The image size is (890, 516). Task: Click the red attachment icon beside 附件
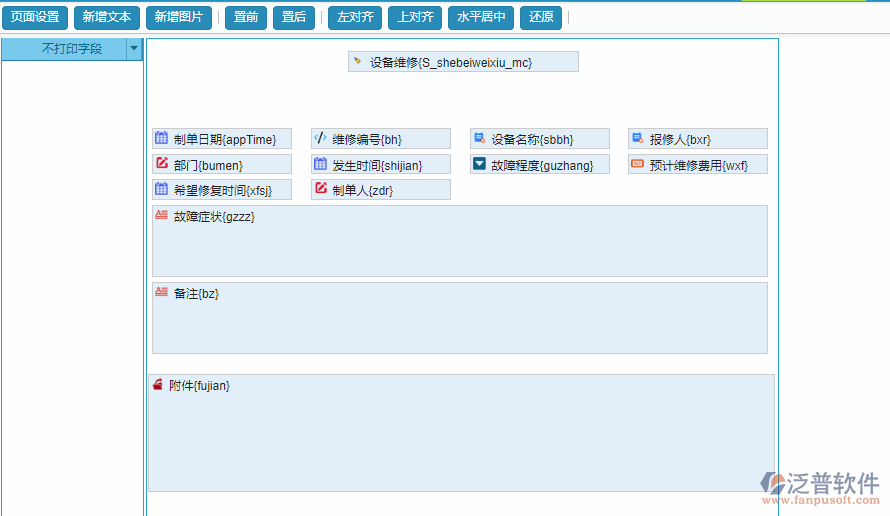point(157,385)
